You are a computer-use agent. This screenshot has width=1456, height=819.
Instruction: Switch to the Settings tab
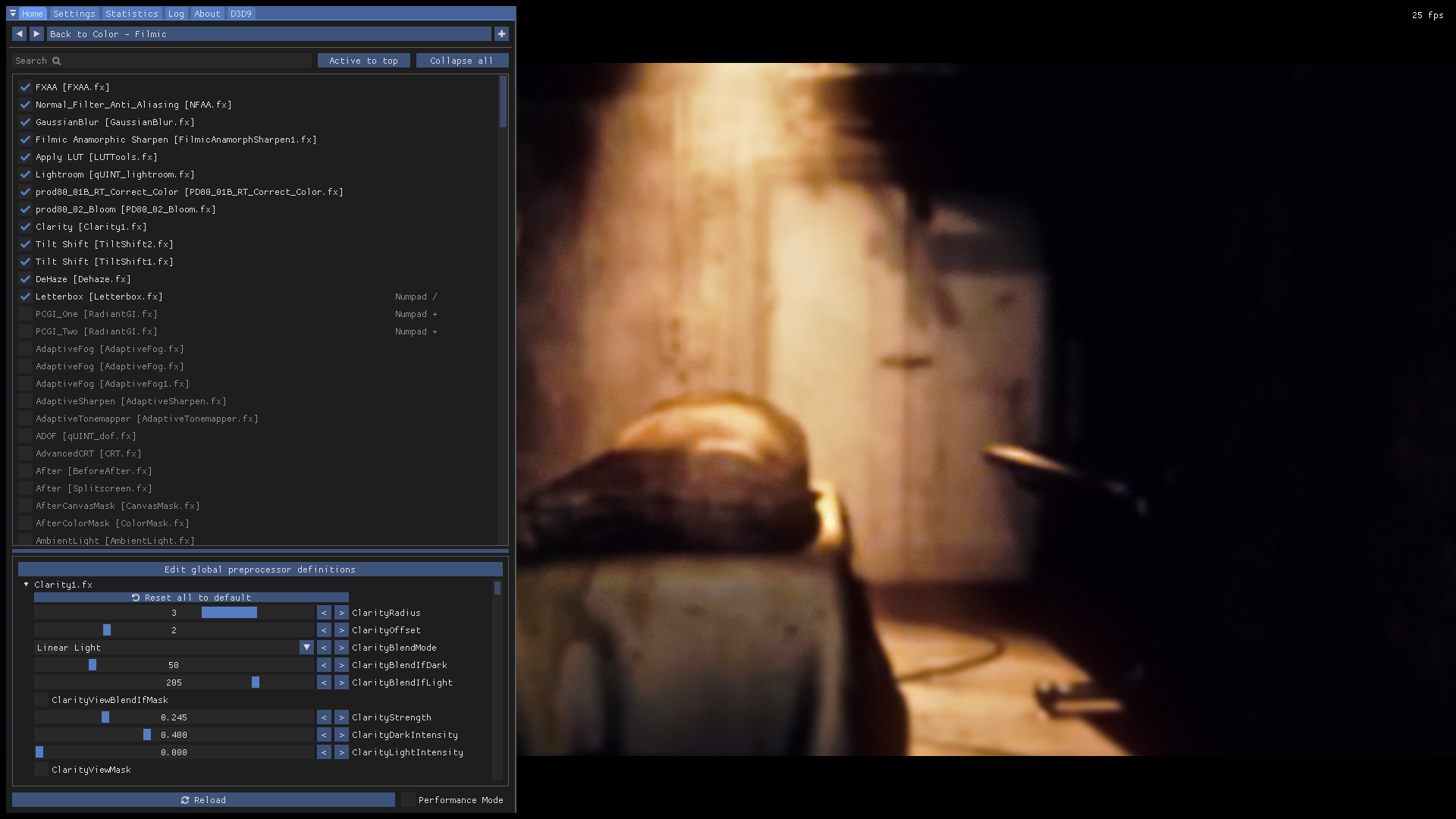pos(74,13)
